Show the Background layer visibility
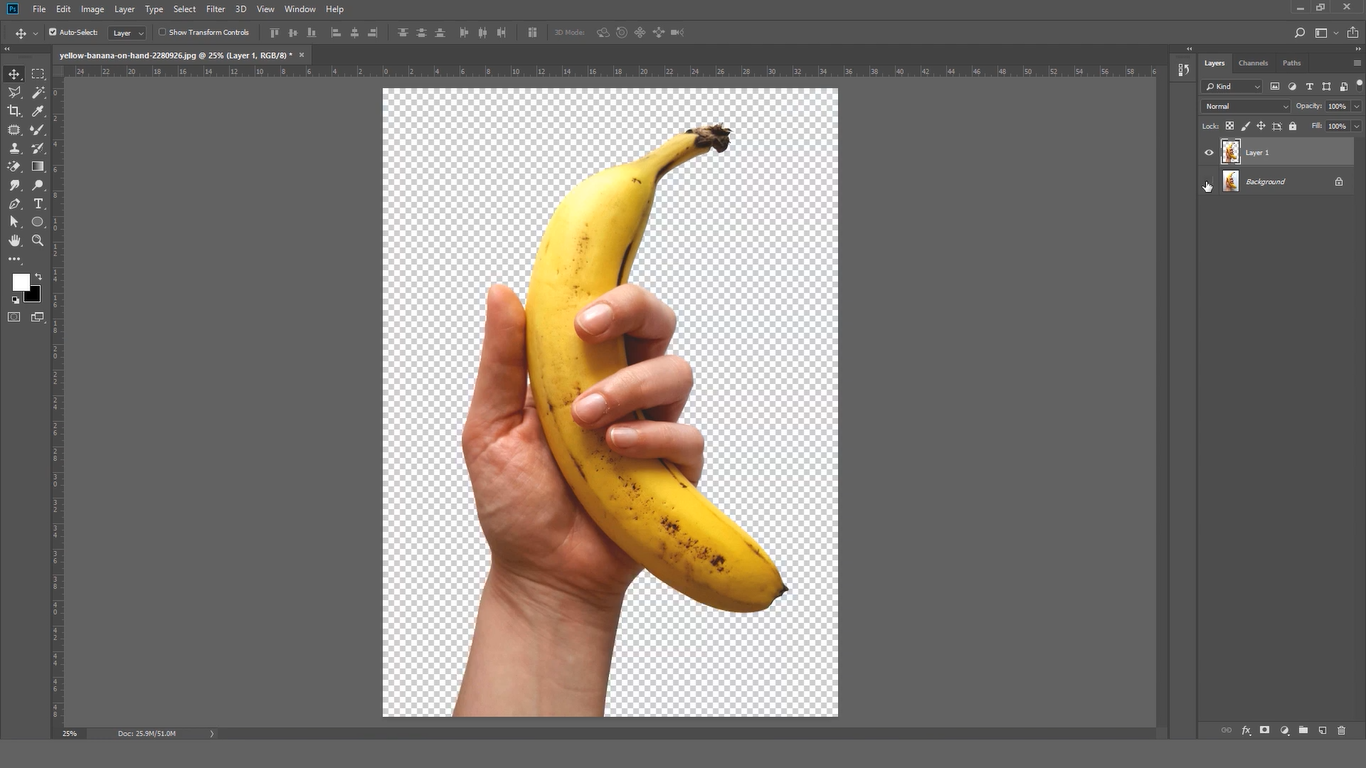 click(1207, 181)
